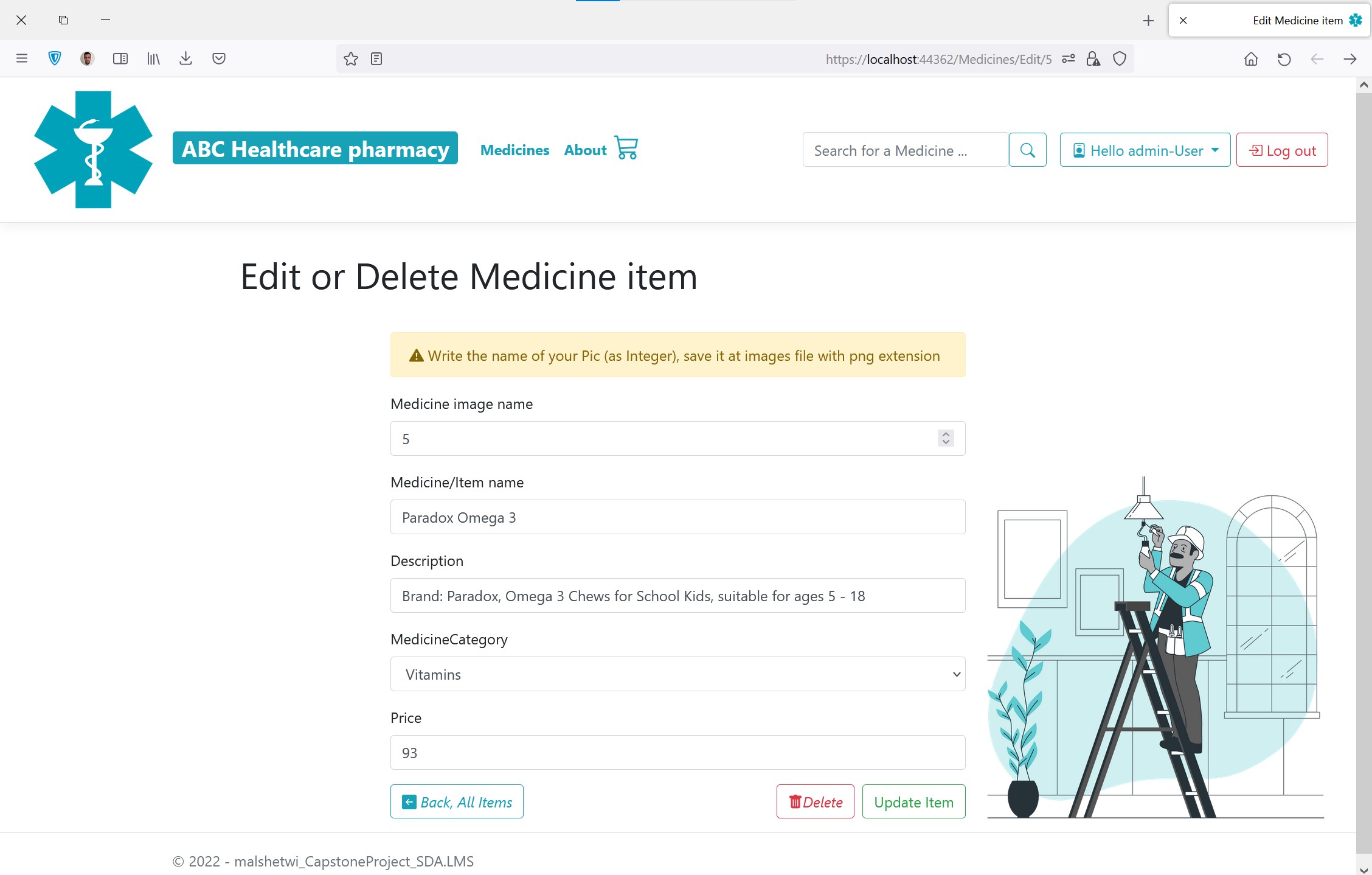Navigate to the Medicines menu item

[514, 150]
